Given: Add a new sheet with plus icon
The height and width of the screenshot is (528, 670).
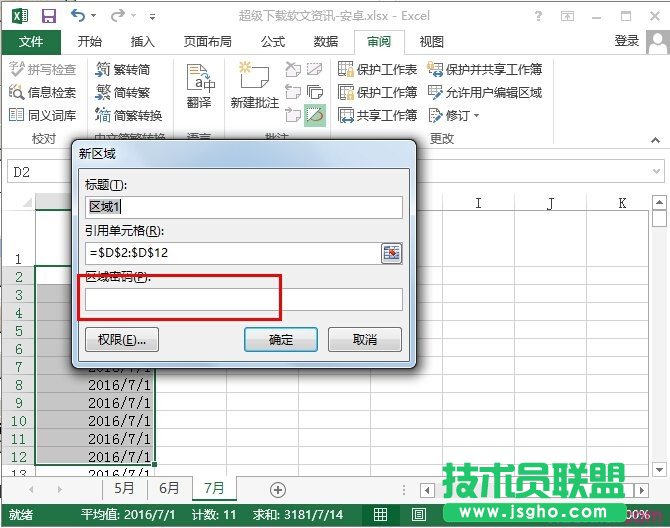Looking at the screenshot, I should tap(278, 489).
